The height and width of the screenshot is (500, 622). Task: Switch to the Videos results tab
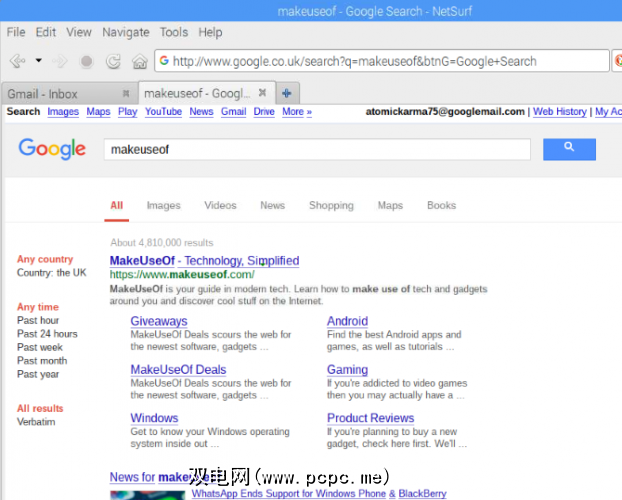[x=220, y=206]
